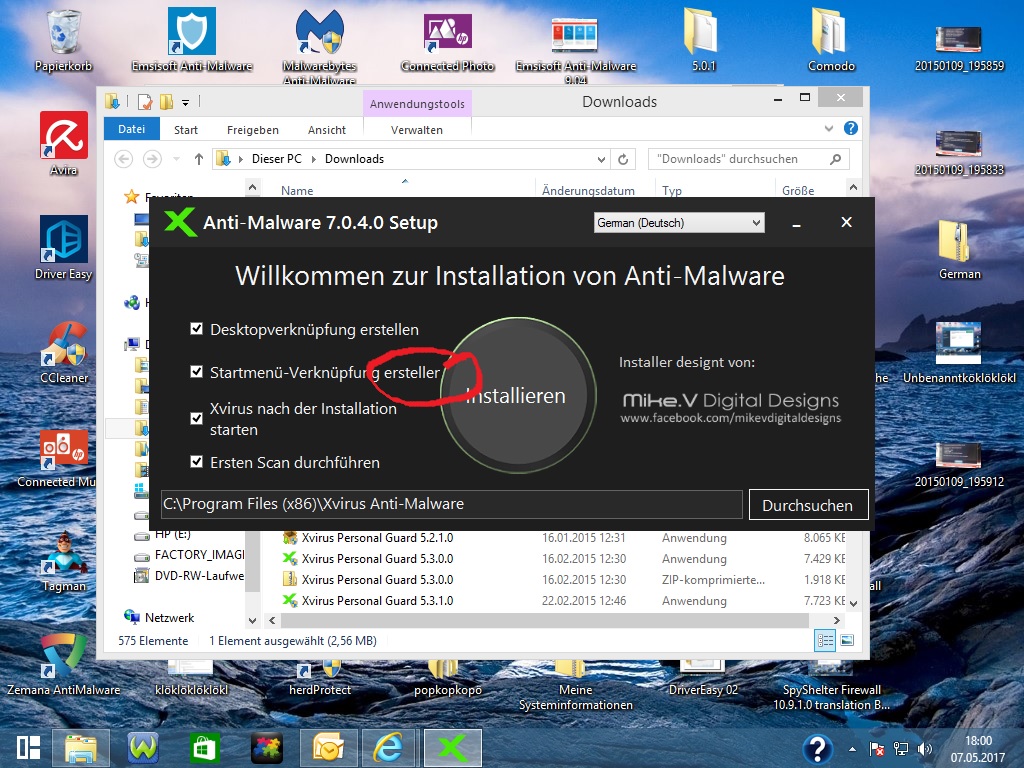Open the Unbenanntköklöklökl desktop file
The image size is (1024, 768).
(959, 351)
